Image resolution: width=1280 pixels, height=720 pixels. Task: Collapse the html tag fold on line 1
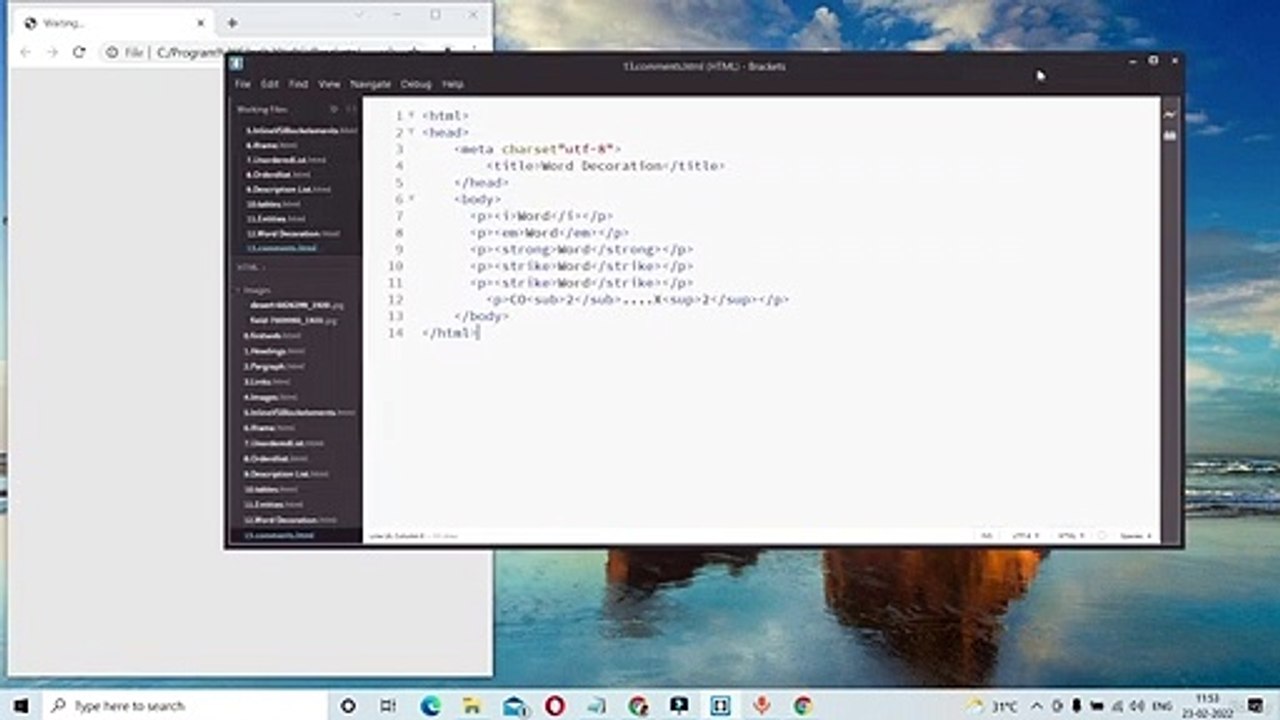click(410, 116)
